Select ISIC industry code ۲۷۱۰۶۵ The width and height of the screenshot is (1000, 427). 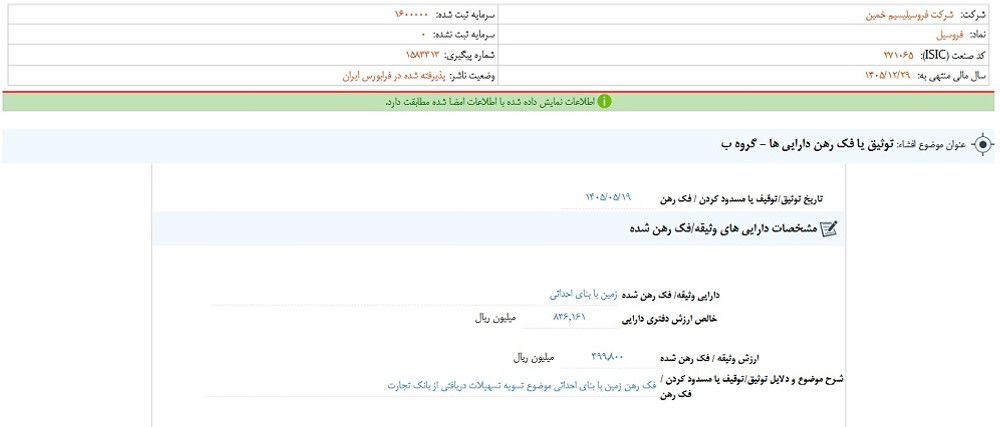point(899,55)
